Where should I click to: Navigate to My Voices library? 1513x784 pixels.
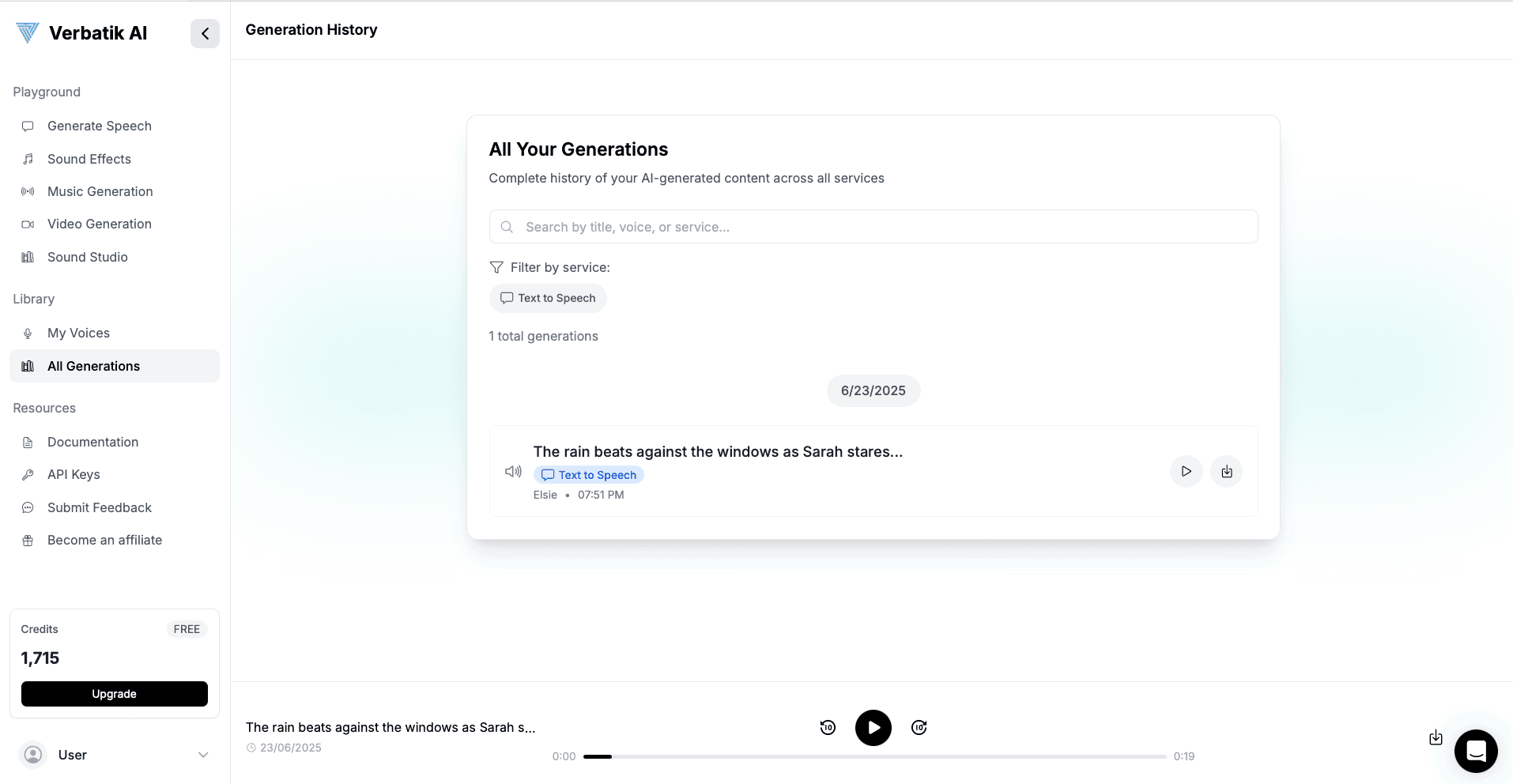pos(78,333)
